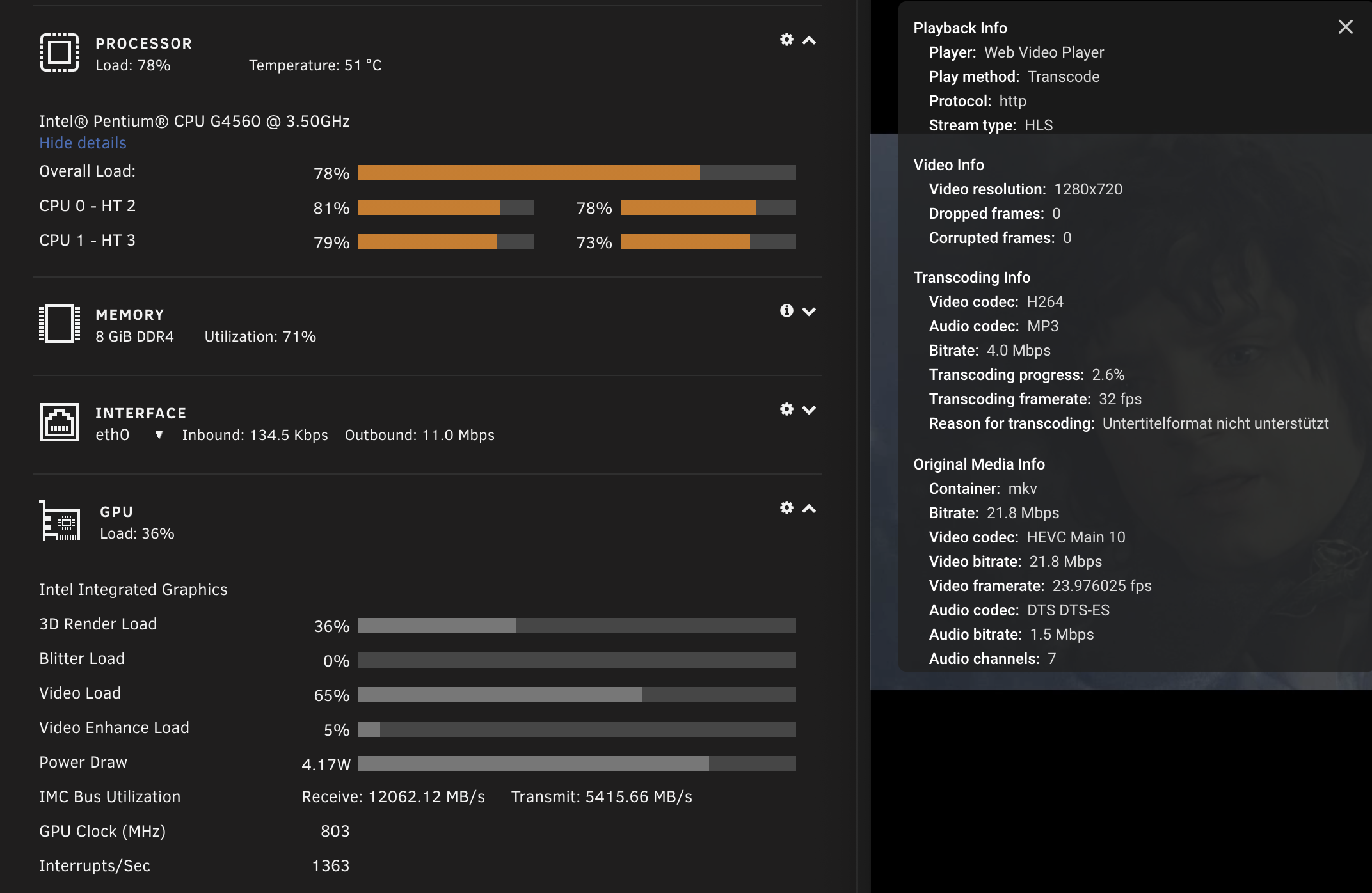
Task: Click Hide details link
Action: click(x=83, y=143)
